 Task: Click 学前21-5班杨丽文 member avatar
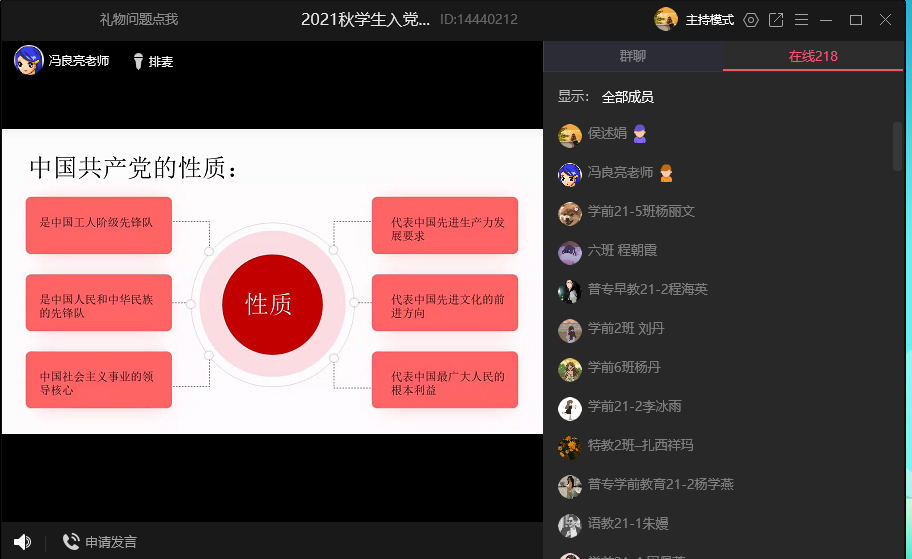[x=570, y=212]
